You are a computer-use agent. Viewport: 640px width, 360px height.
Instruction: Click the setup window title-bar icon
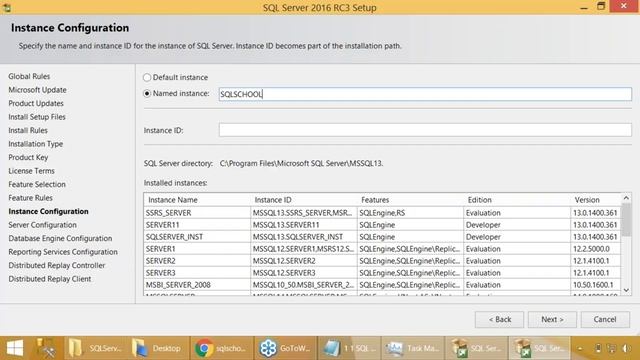click(7, 7)
